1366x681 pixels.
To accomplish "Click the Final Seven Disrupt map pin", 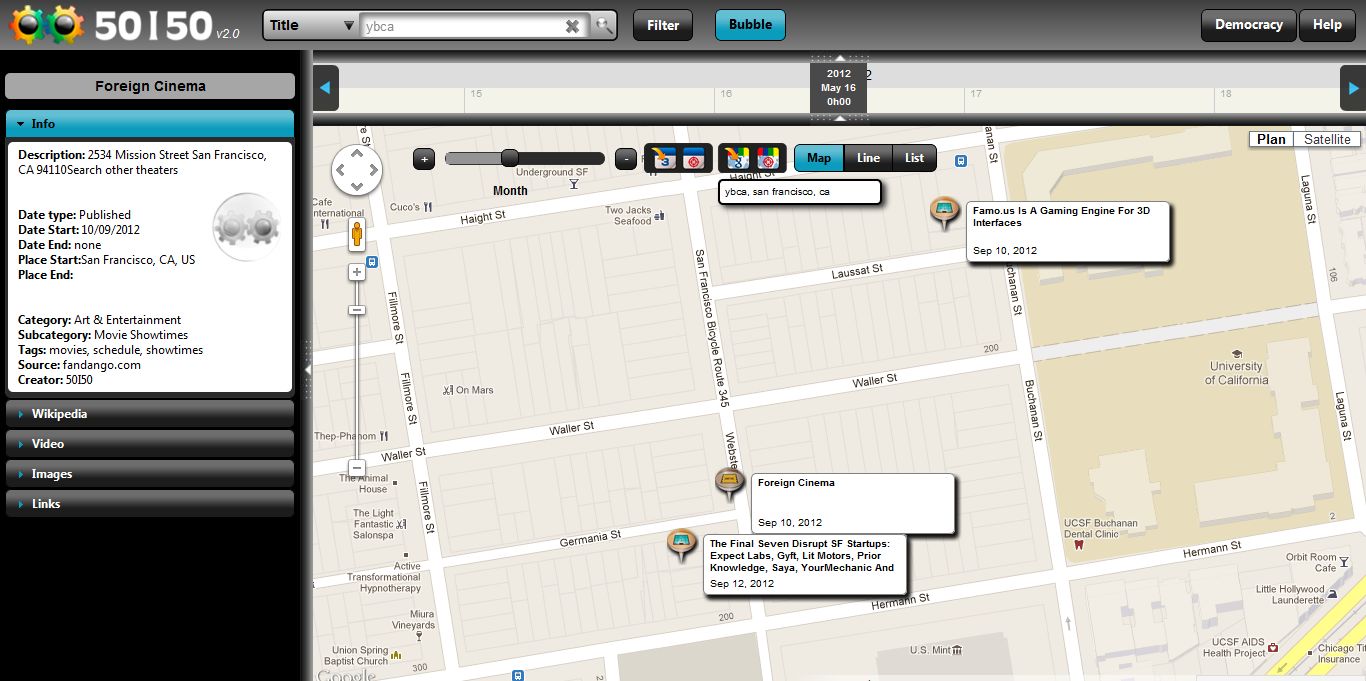I will [682, 545].
